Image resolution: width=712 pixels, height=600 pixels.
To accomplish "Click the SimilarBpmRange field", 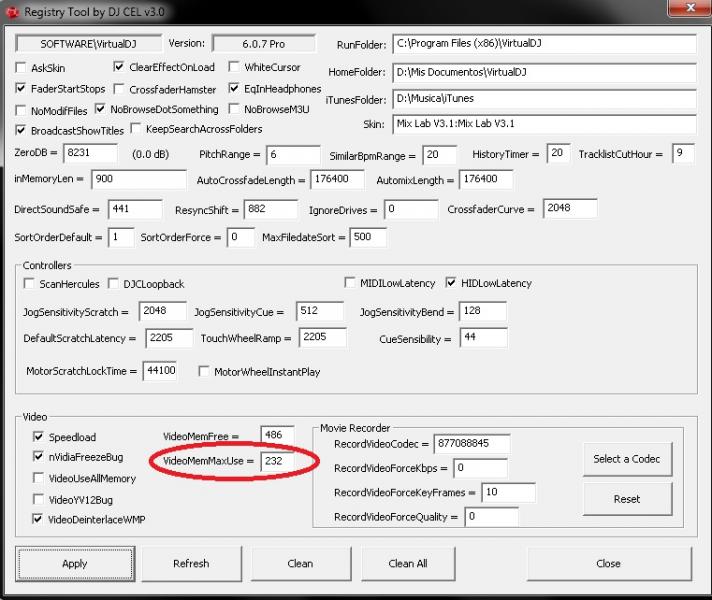I will click(x=440, y=155).
